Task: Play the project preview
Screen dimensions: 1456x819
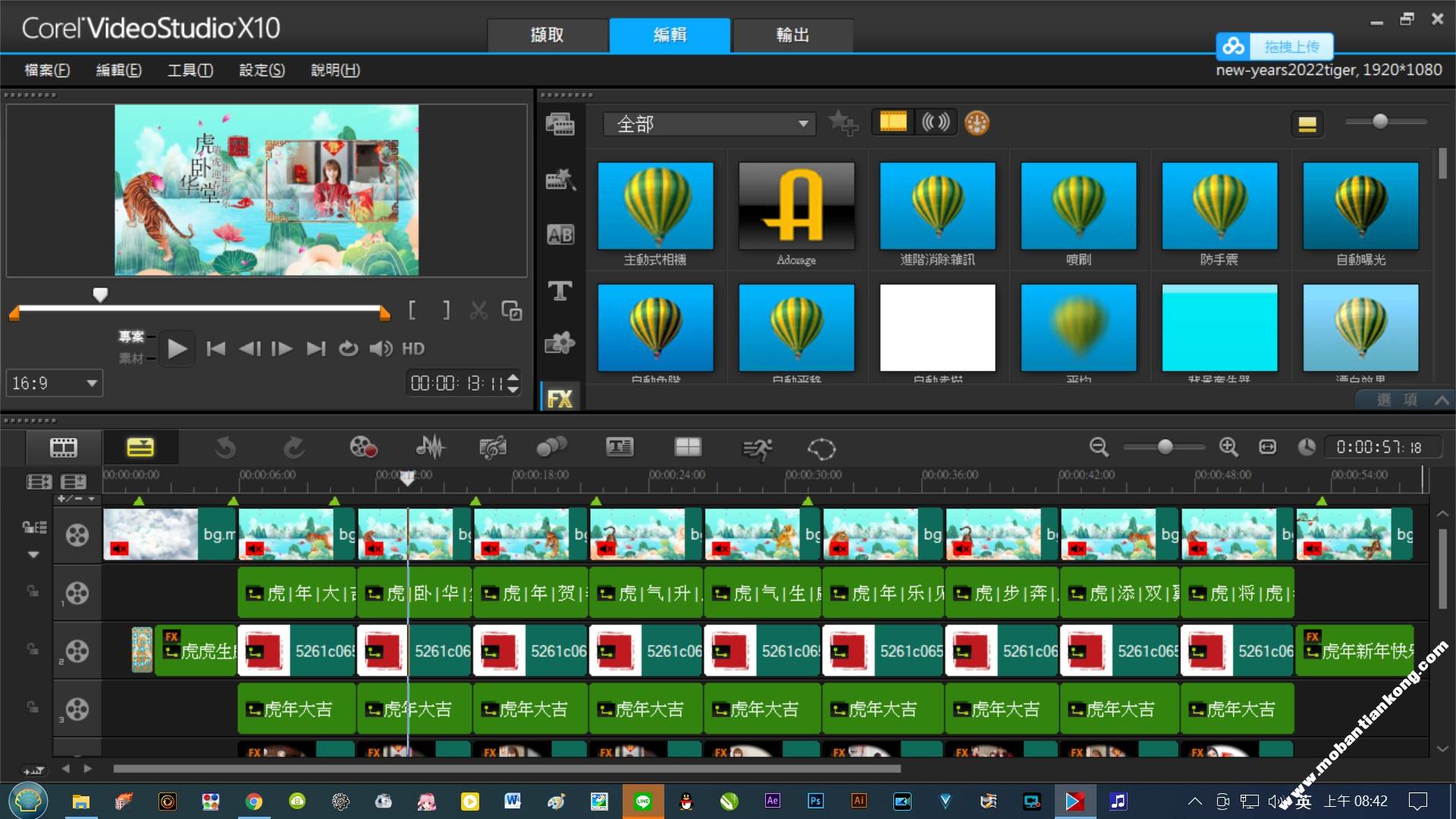Action: coord(177,349)
